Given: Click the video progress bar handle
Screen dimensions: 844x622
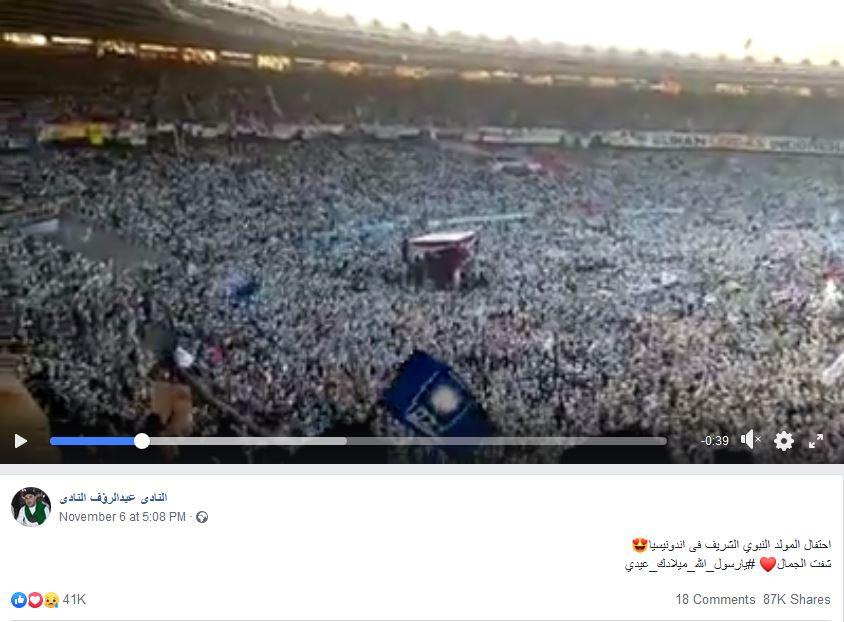Looking at the screenshot, I should click(142, 441).
